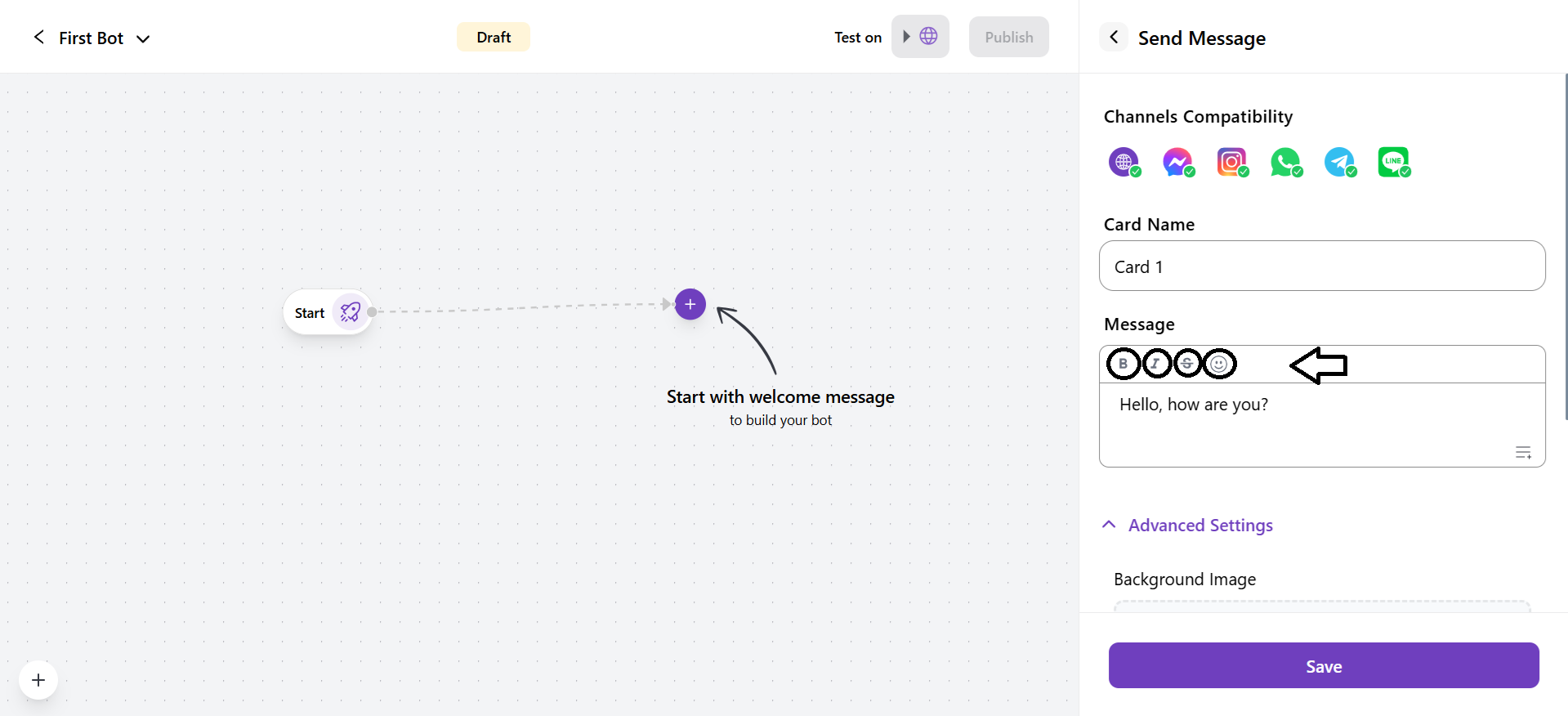This screenshot has height=716, width=1568.
Task: Open the emoji picker
Action: [x=1219, y=364]
